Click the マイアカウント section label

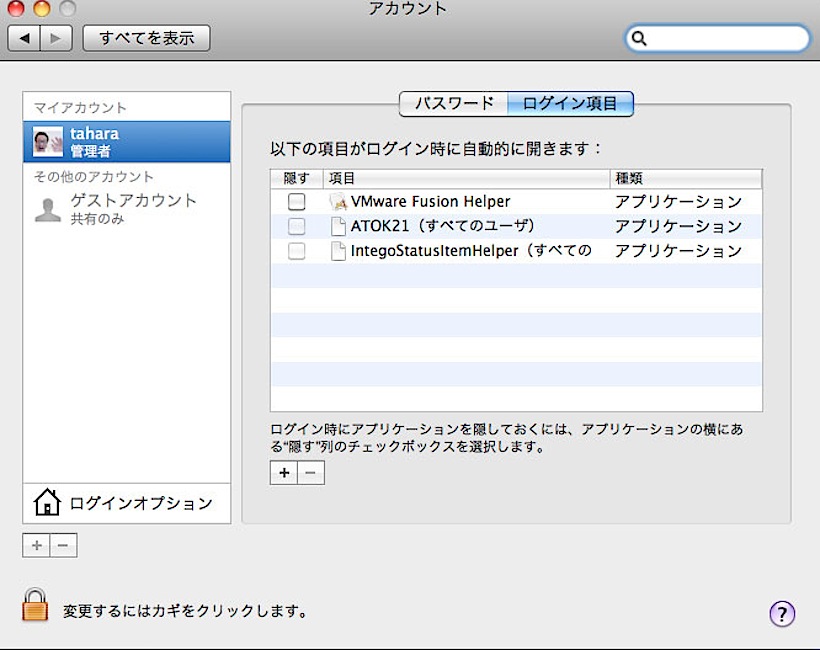[80, 108]
